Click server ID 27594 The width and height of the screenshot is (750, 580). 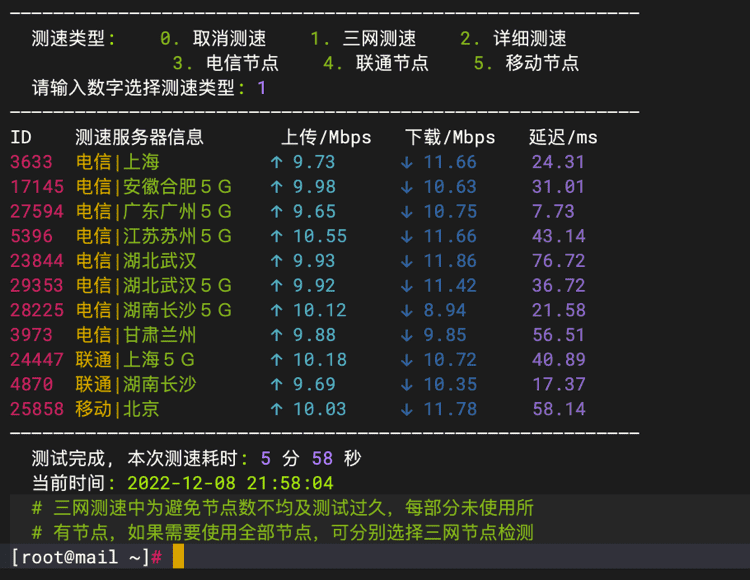[x=37, y=212]
